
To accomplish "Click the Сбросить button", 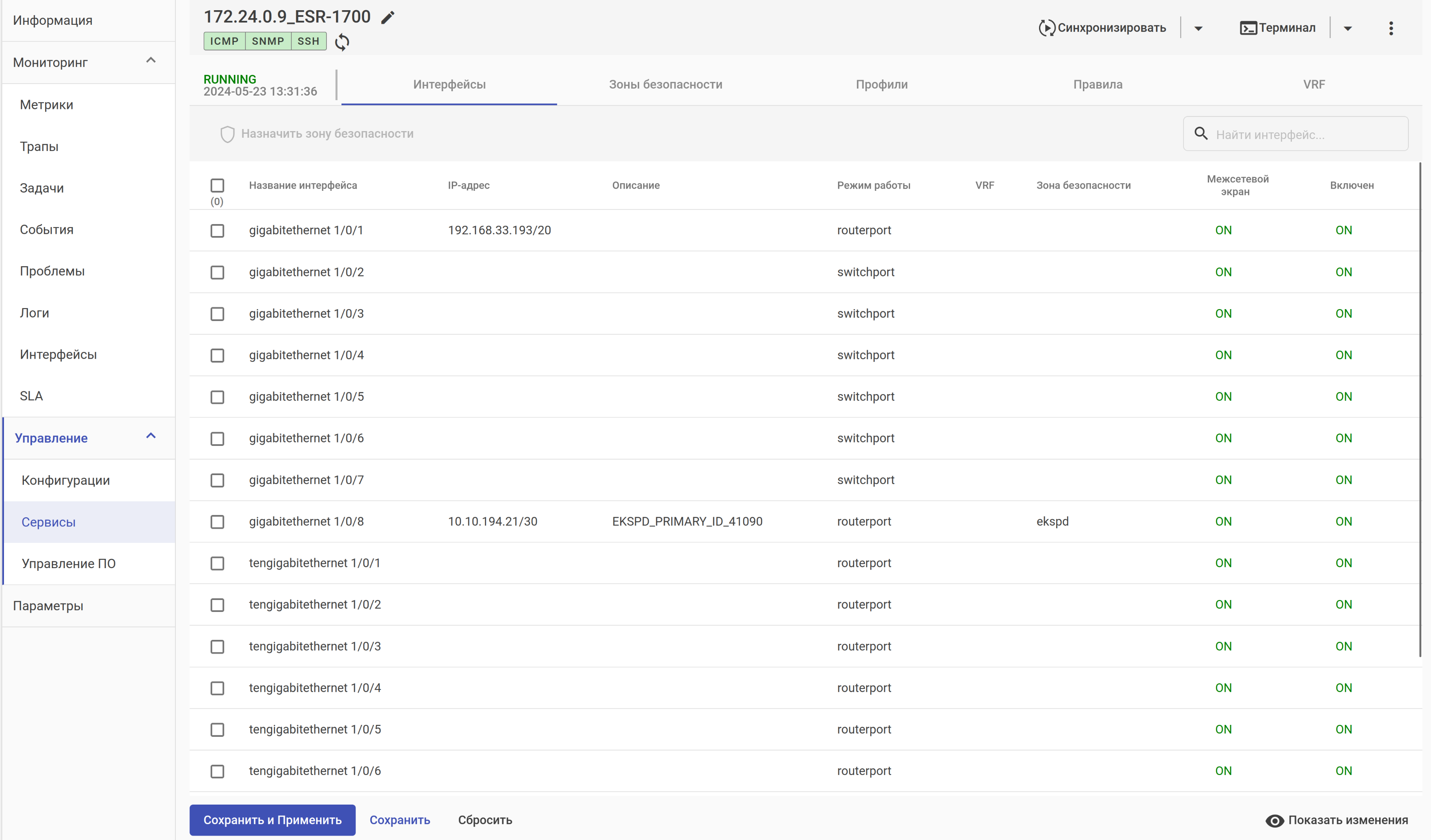I will tap(485, 820).
